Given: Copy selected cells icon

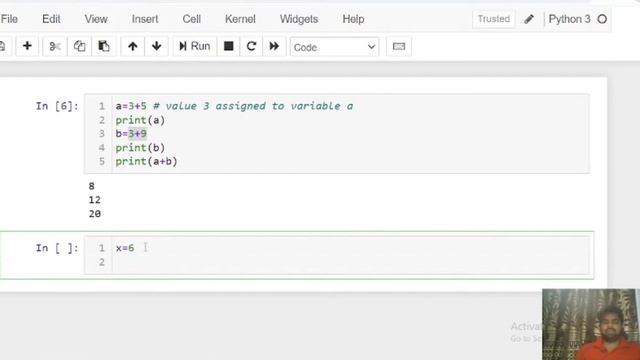Looking at the screenshot, I should 79,46.
